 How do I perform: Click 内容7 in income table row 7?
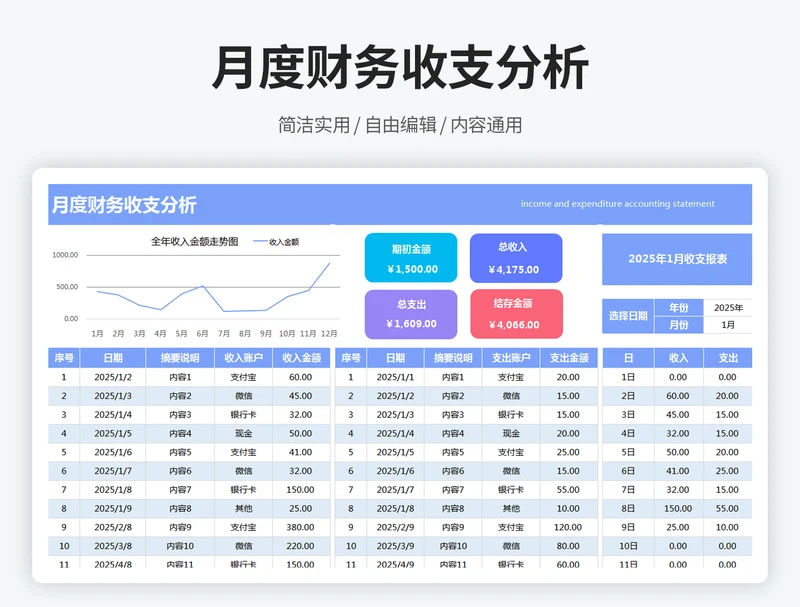click(x=180, y=490)
